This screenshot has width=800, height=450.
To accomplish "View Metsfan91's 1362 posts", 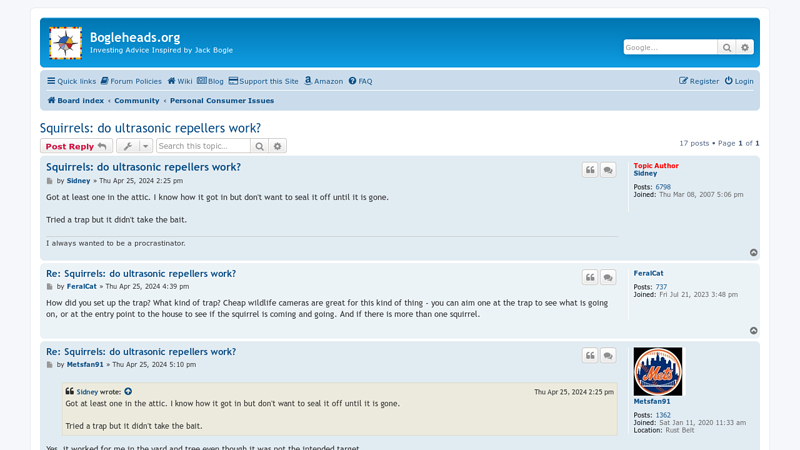I will [x=663, y=415].
